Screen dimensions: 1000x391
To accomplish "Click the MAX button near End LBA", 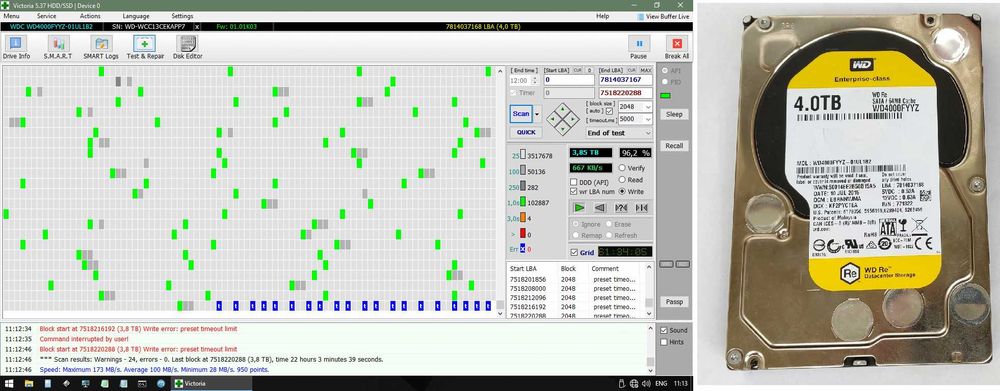I will (646, 70).
